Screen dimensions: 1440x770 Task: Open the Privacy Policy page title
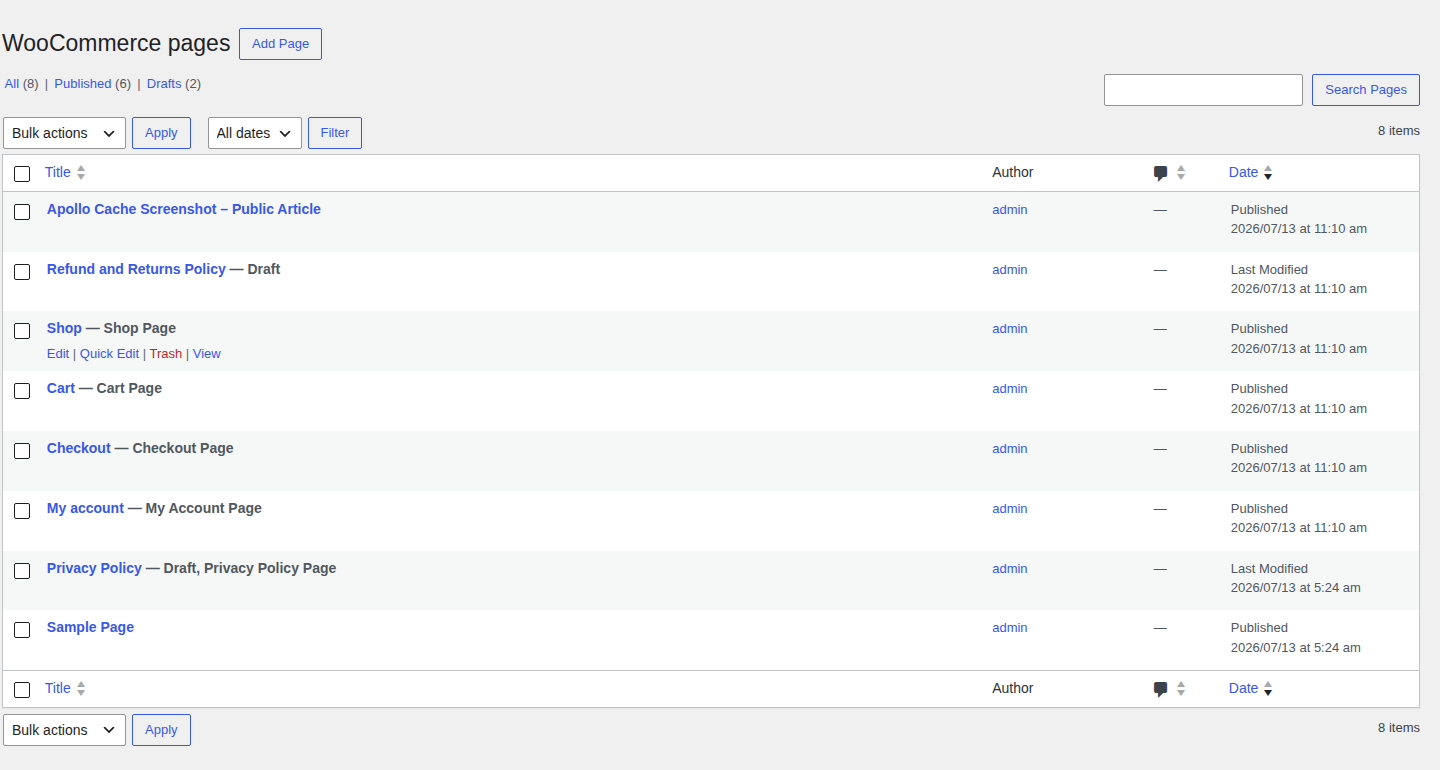pyautogui.click(x=94, y=568)
